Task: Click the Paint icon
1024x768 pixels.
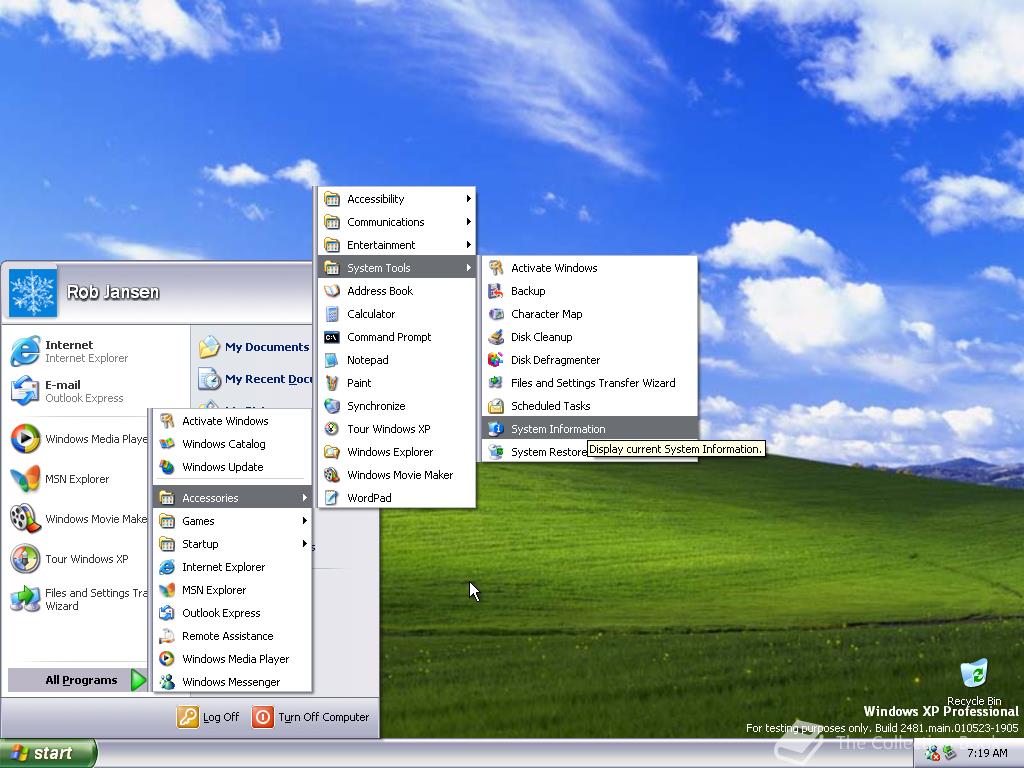Action: point(332,383)
